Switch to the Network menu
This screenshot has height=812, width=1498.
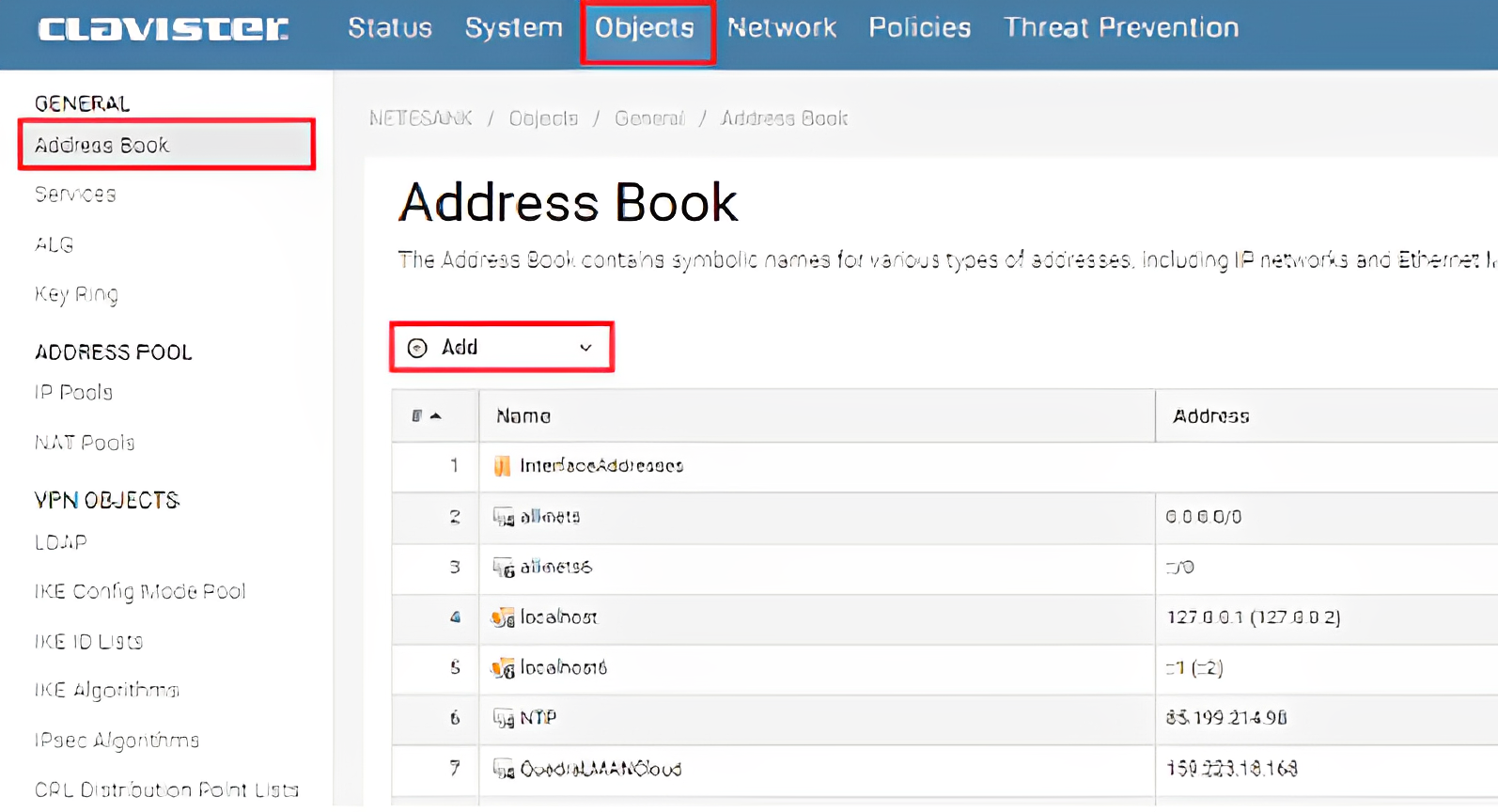[781, 28]
